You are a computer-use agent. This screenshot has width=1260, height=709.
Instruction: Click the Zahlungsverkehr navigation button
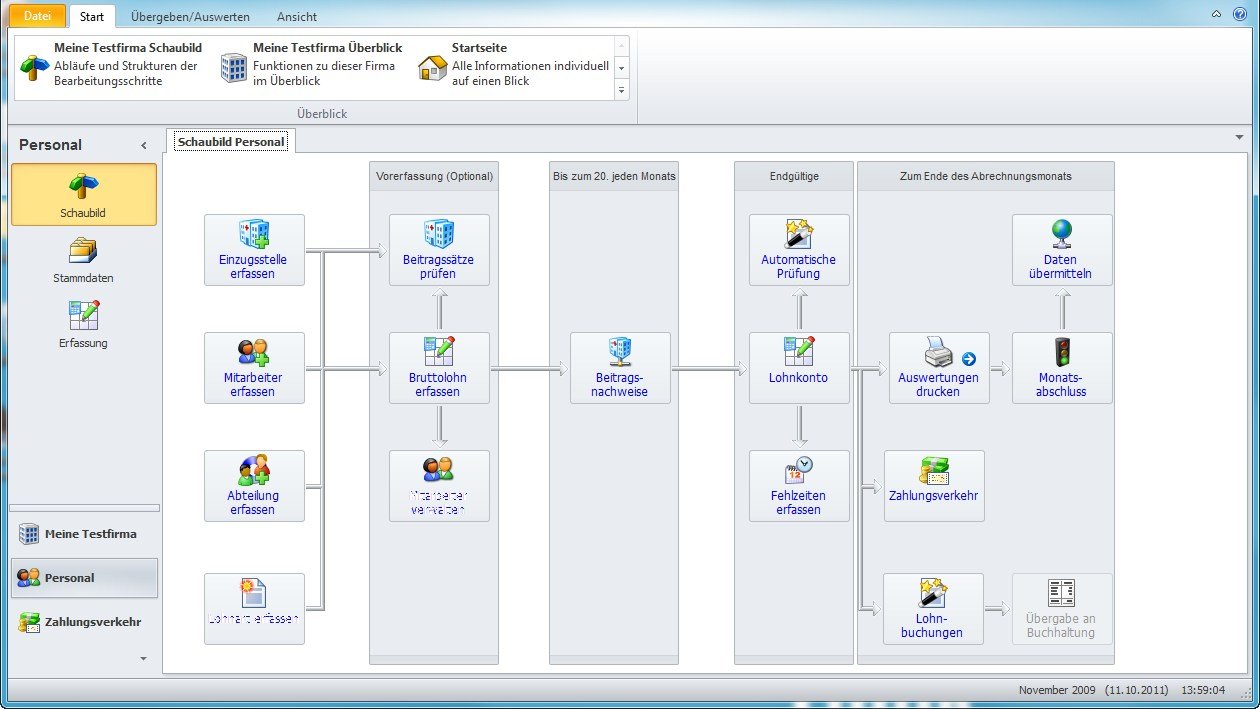click(84, 622)
